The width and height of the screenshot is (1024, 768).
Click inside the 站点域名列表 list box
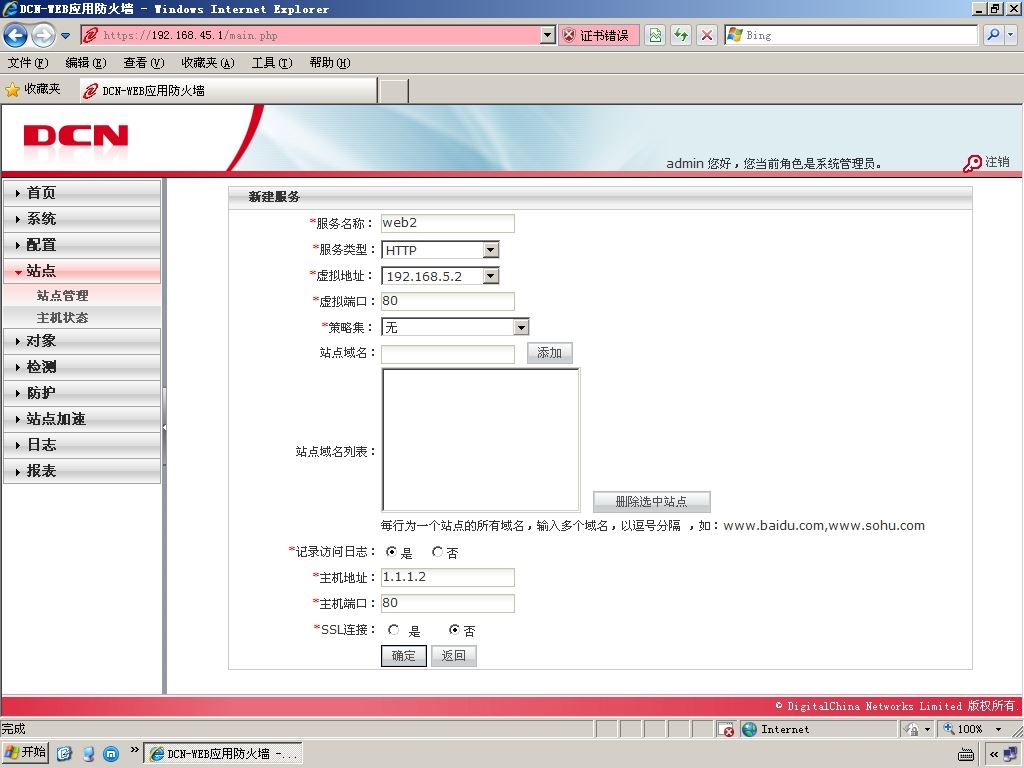(480, 440)
